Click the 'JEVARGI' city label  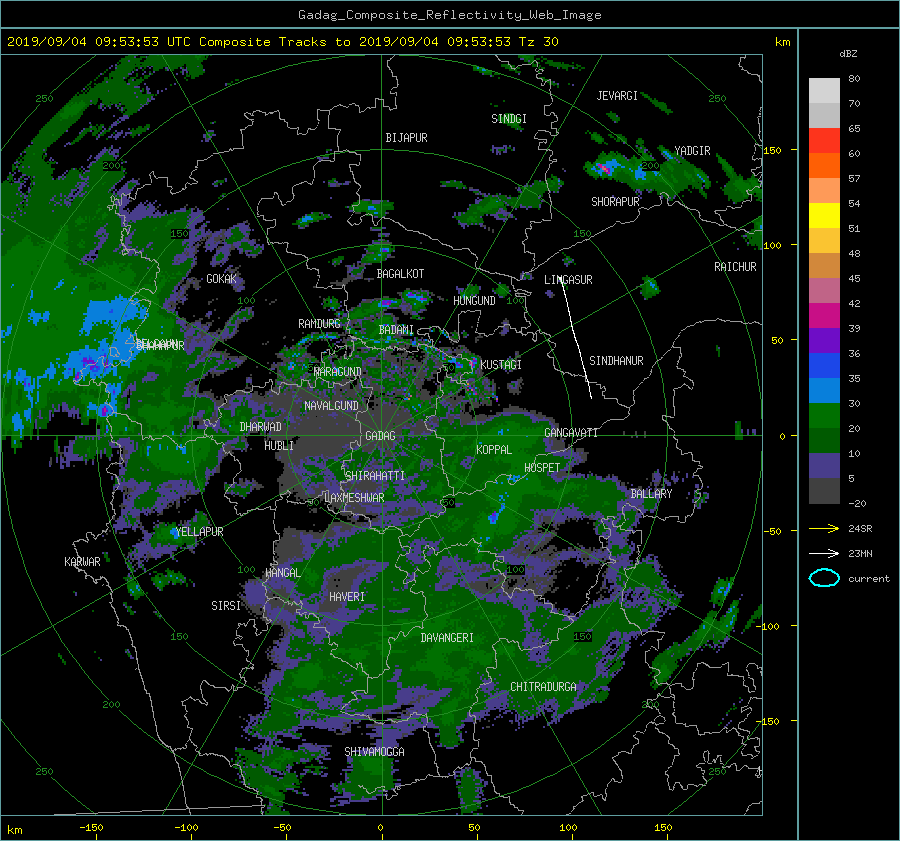[x=617, y=96]
